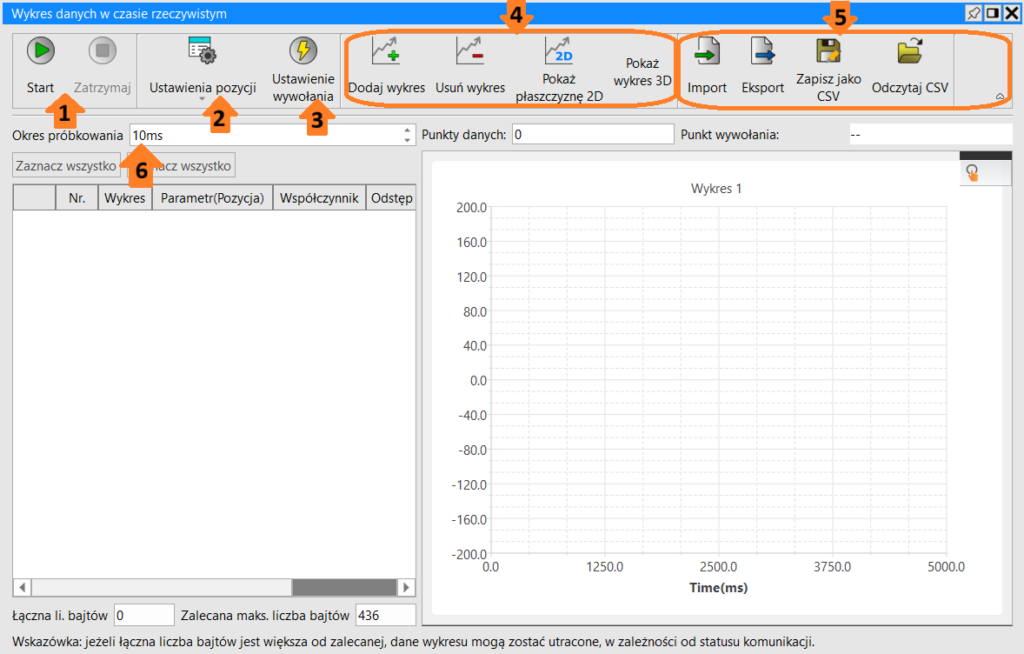
Task: Click the horizontal scrollbar thumb under the table
Action: [344, 587]
